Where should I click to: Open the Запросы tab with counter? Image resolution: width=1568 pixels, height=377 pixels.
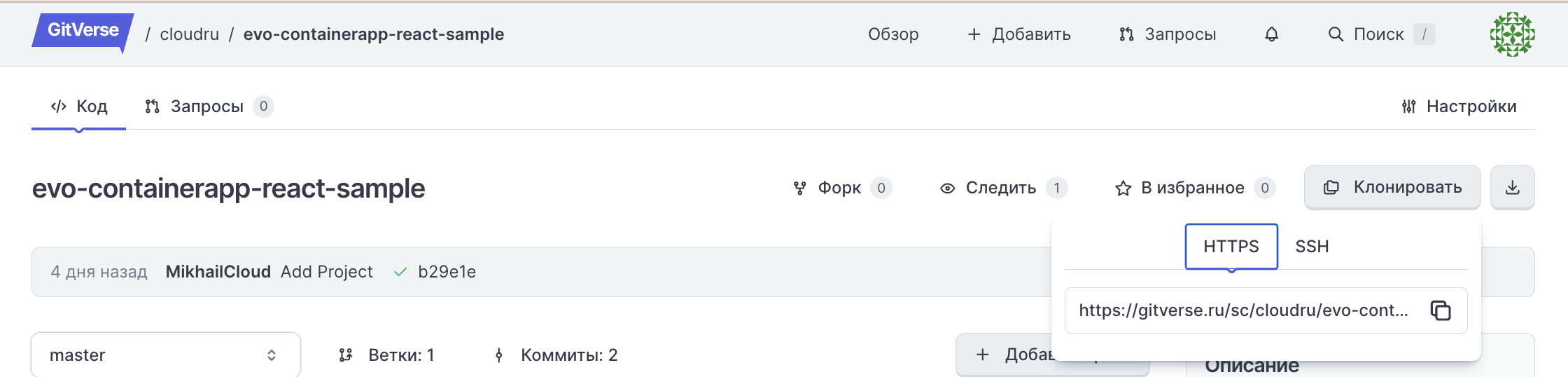(207, 107)
